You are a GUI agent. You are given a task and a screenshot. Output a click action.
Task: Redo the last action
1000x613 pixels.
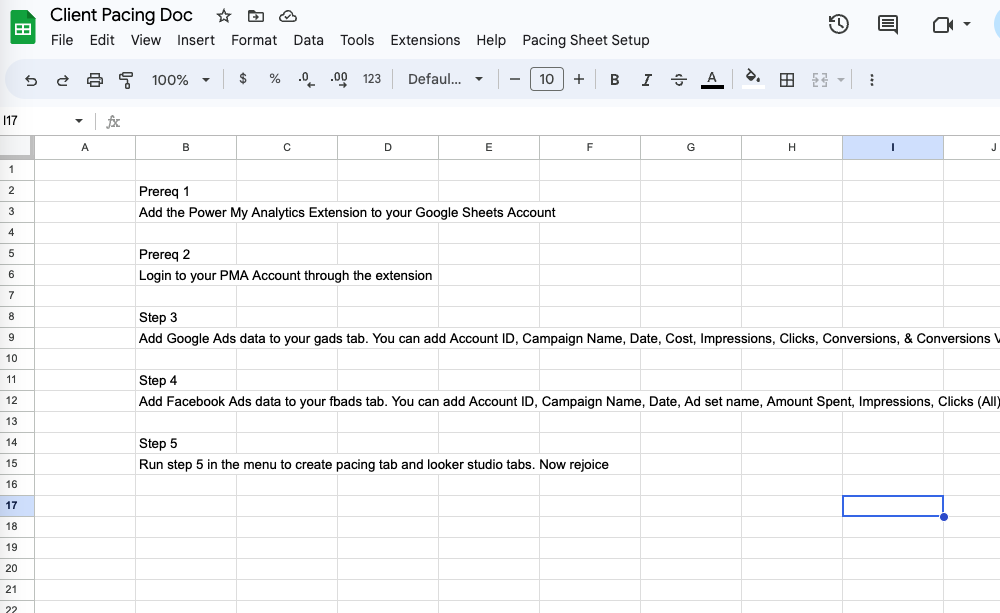[62, 80]
